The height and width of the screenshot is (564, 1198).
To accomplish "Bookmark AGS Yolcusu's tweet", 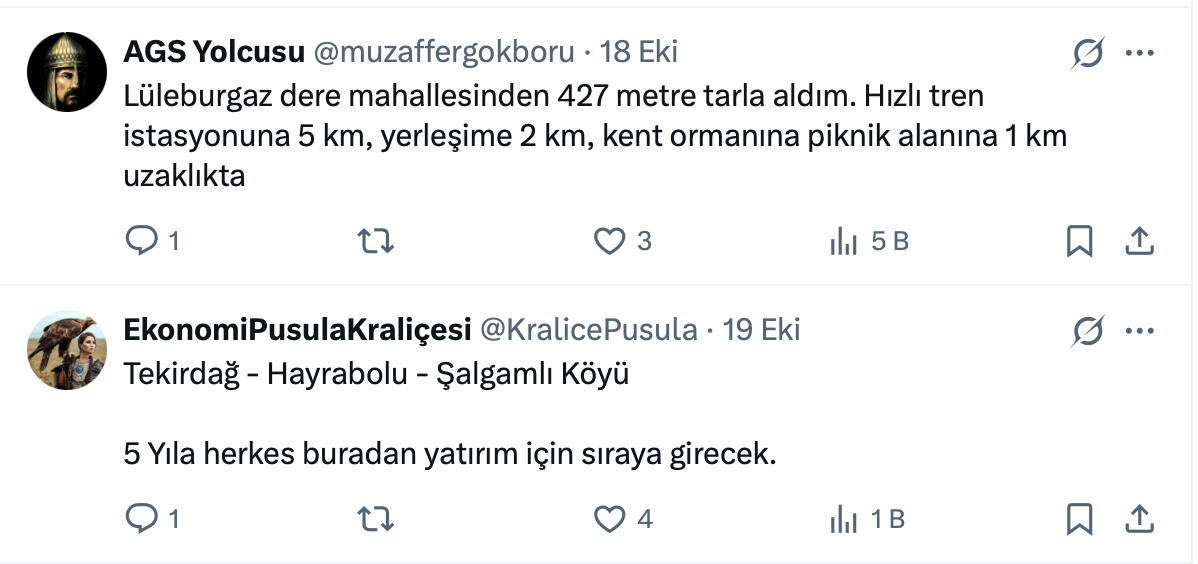I will (1079, 241).
